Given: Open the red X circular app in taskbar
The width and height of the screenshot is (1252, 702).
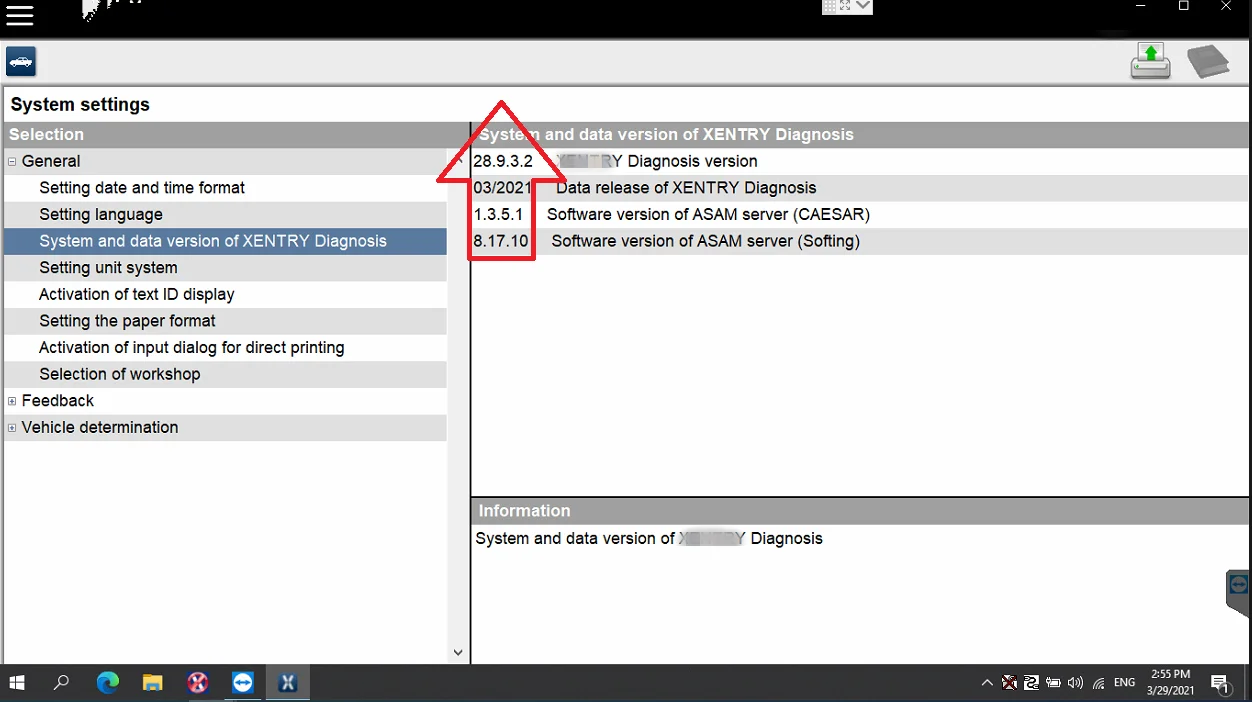Looking at the screenshot, I should point(198,683).
